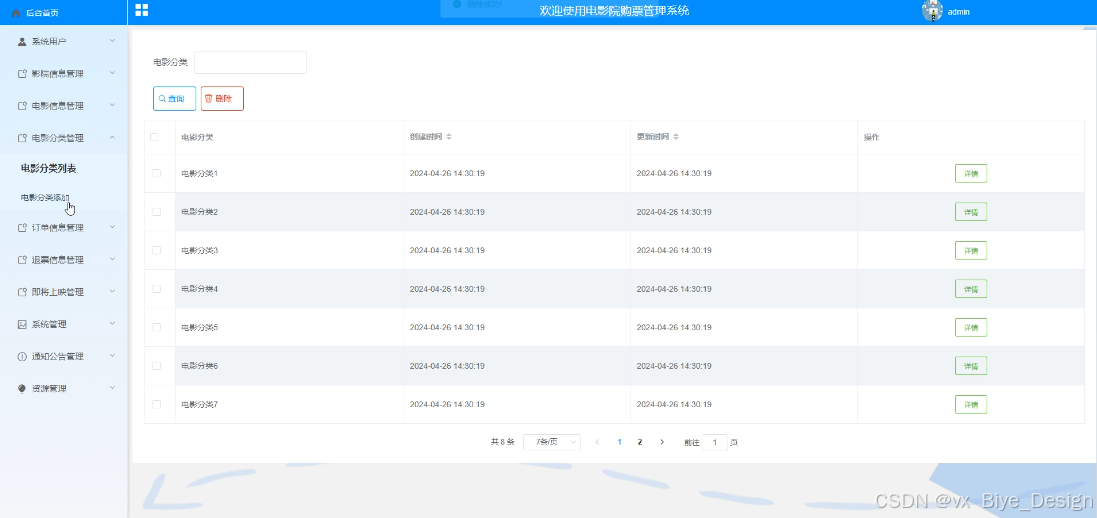
Task: Click the grid menu icon in header
Action: click(x=141, y=10)
